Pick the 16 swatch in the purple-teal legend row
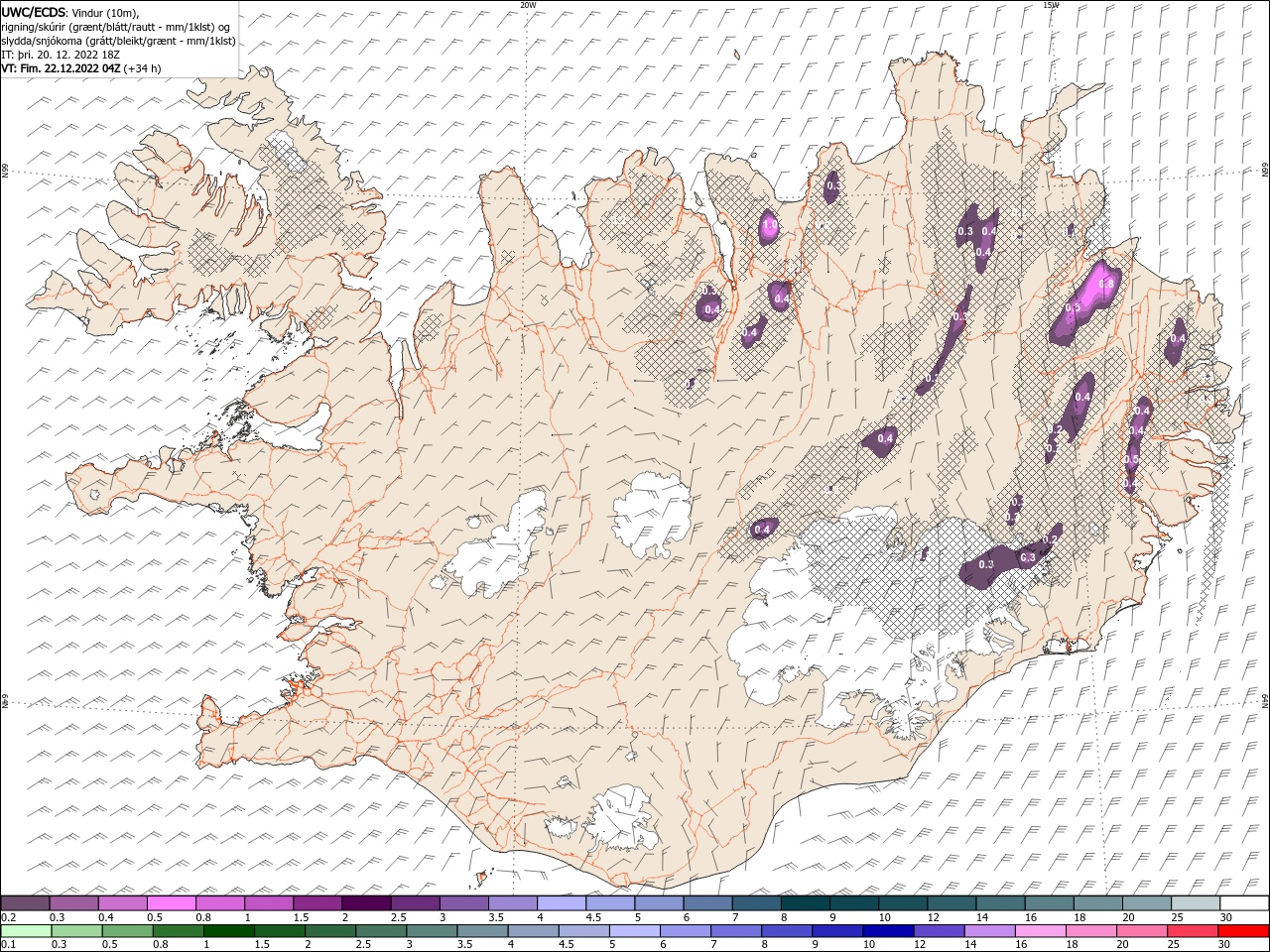This screenshot has width=1270, height=952. [1049, 903]
